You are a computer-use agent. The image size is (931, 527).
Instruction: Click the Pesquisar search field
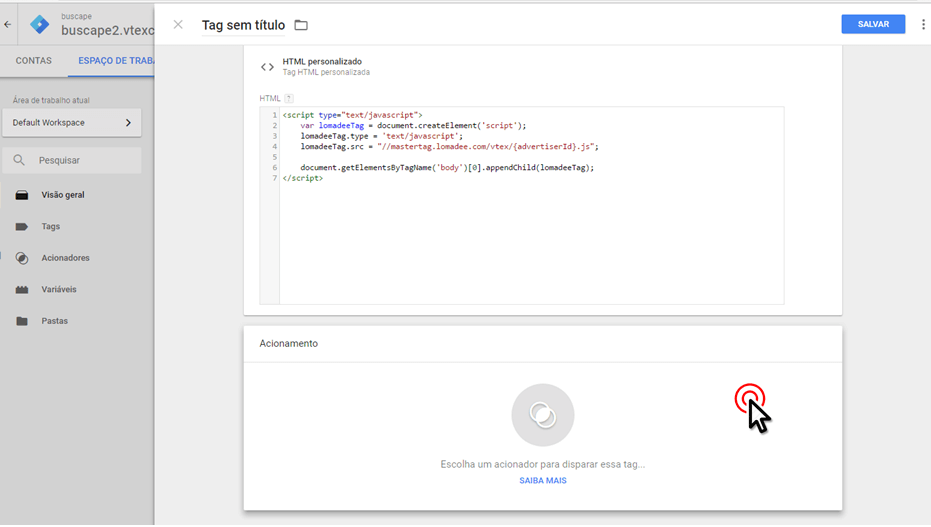(x=72, y=160)
